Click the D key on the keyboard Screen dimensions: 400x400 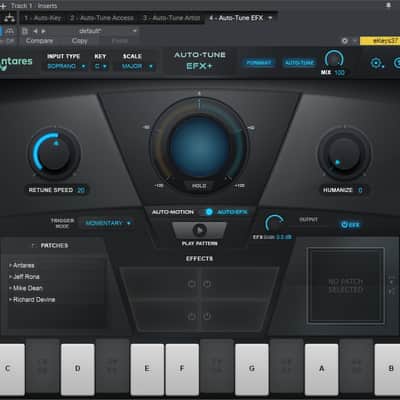pyautogui.click(x=78, y=369)
